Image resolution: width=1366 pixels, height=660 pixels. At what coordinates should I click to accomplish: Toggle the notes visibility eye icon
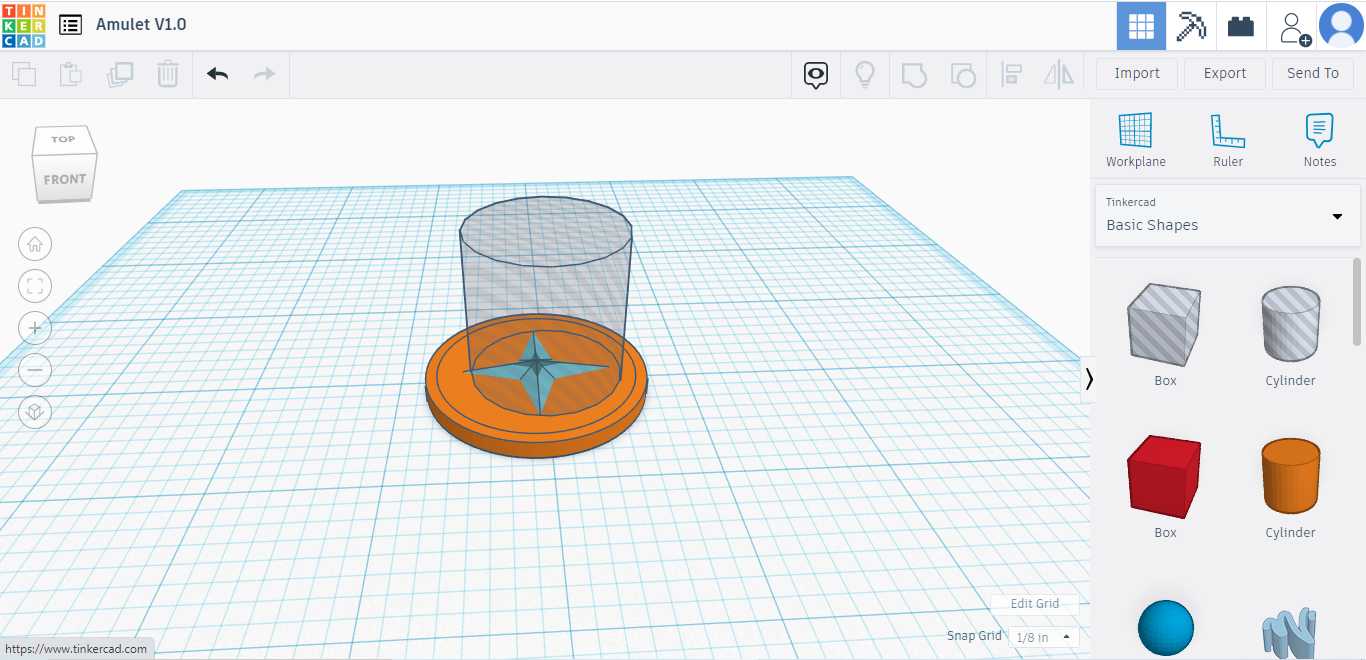pos(816,74)
